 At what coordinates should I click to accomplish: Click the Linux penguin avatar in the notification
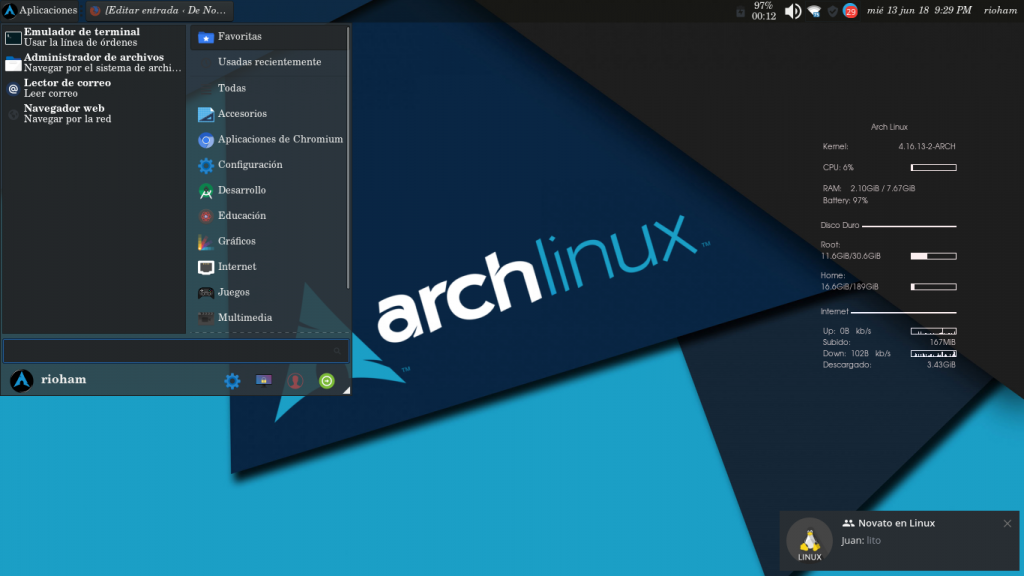click(x=809, y=540)
